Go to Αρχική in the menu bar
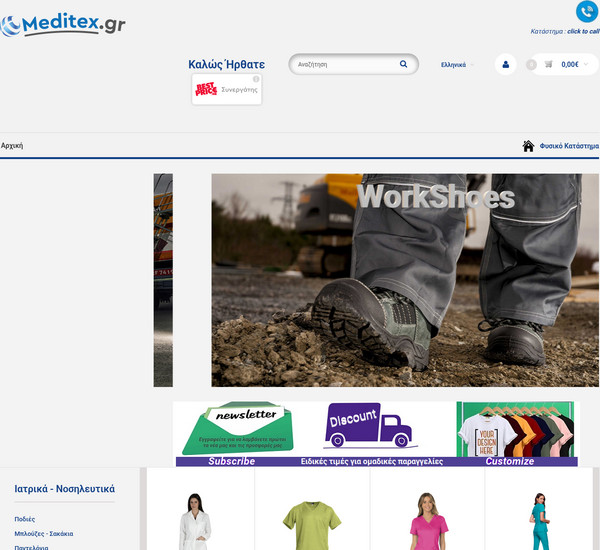 [12, 146]
